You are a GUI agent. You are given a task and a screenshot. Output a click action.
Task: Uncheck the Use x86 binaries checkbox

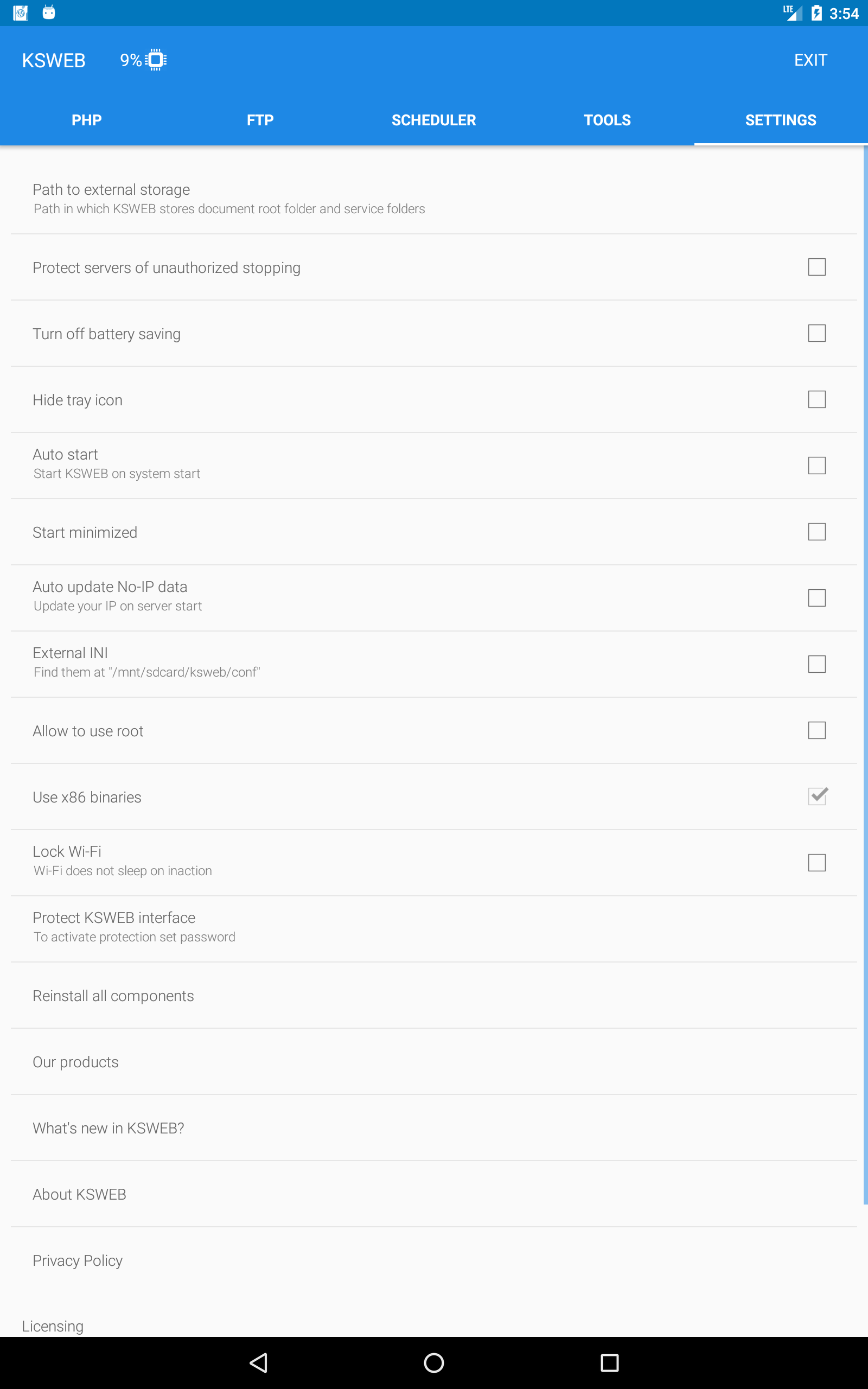816,796
